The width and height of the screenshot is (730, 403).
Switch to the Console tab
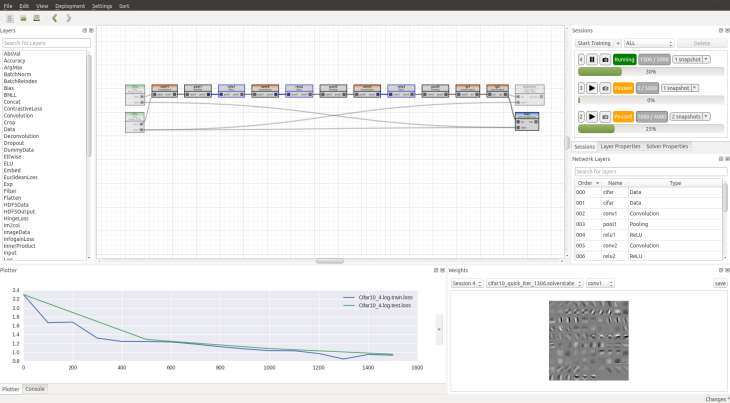click(35, 388)
